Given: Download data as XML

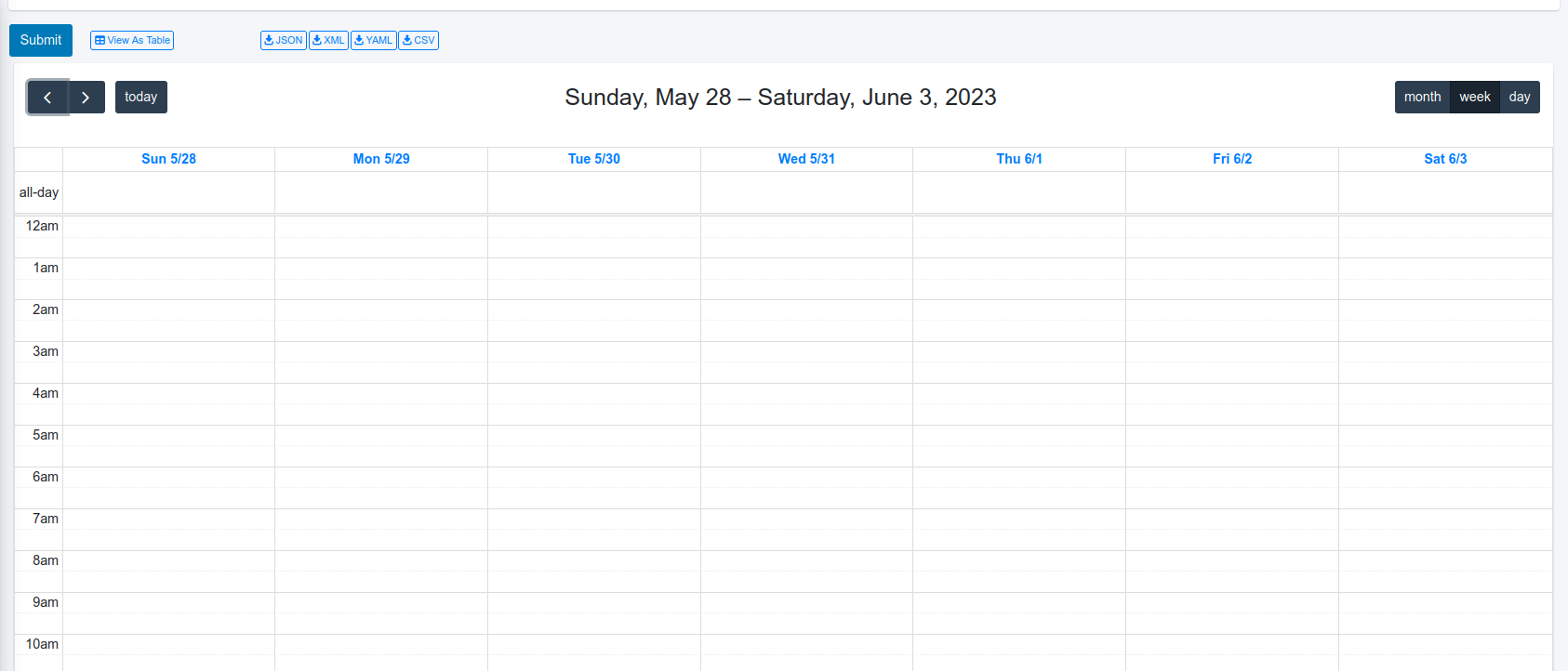Looking at the screenshot, I should coord(328,40).
